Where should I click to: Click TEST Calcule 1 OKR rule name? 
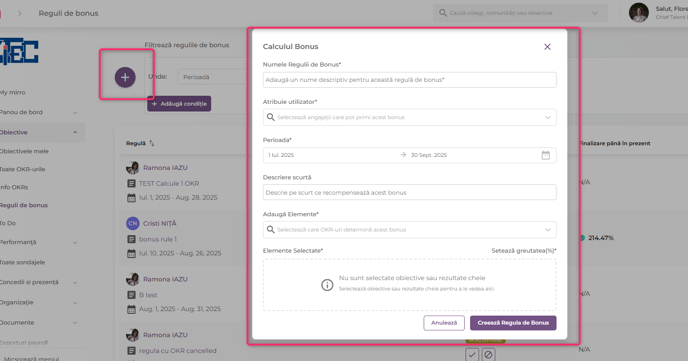169,183
